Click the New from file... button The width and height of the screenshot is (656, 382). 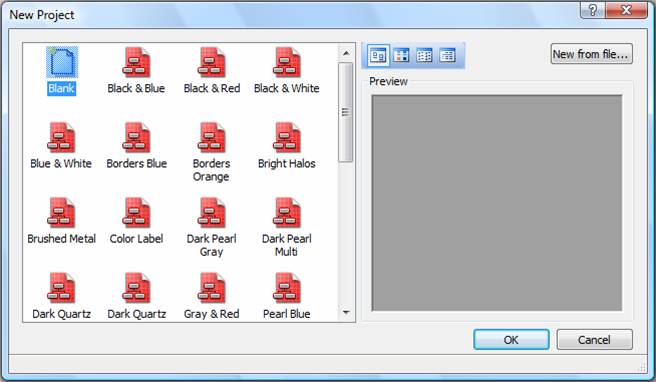[592, 54]
